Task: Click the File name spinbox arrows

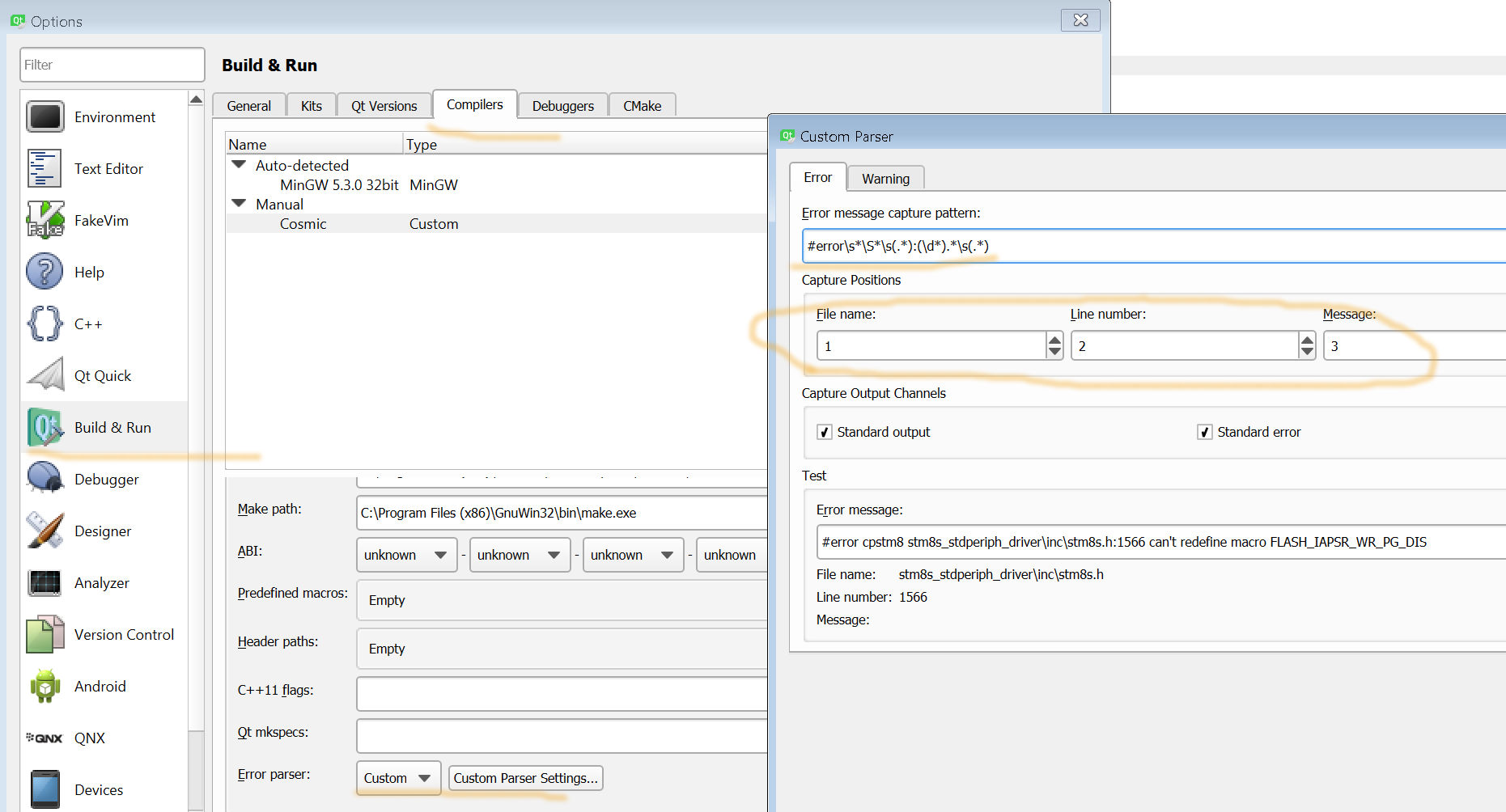Action: 1054,346
